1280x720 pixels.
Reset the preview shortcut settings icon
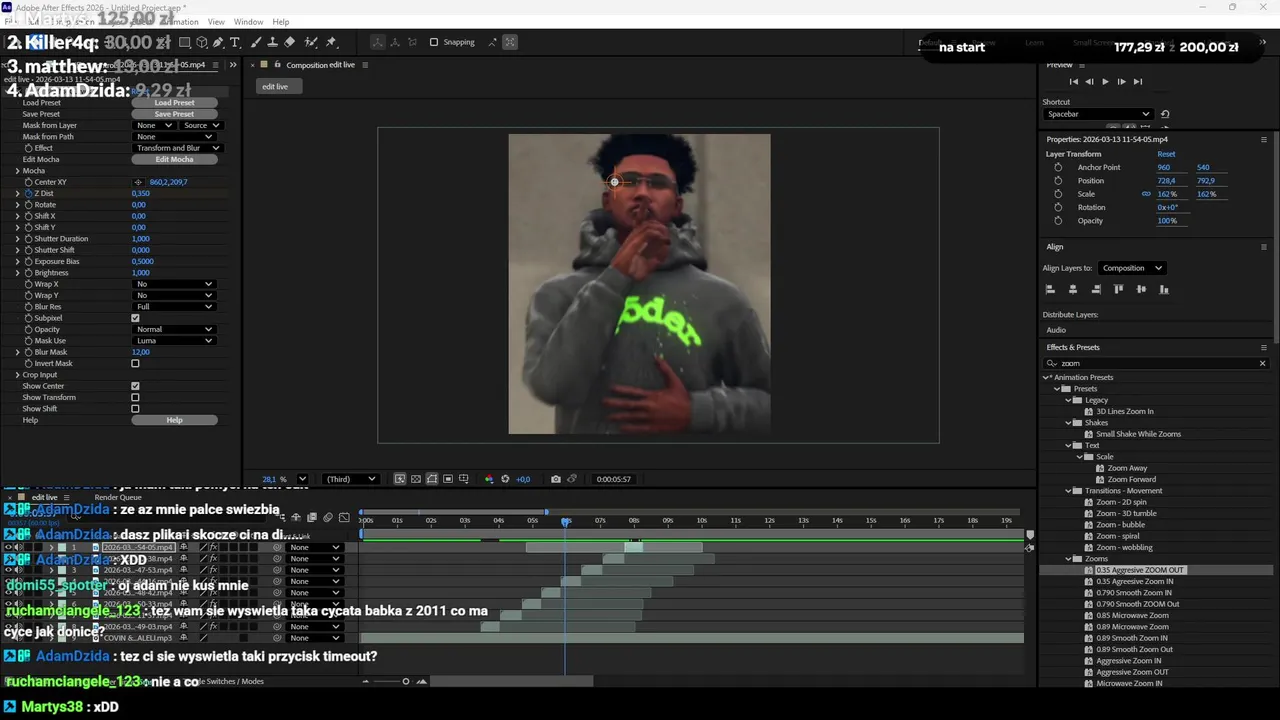click(1165, 114)
